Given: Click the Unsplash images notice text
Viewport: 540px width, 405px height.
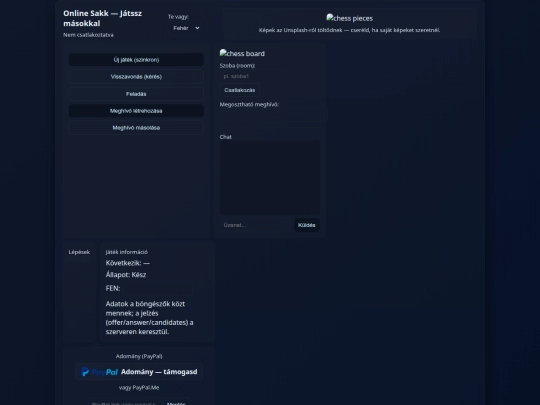Looking at the screenshot, I should tap(349, 30).
